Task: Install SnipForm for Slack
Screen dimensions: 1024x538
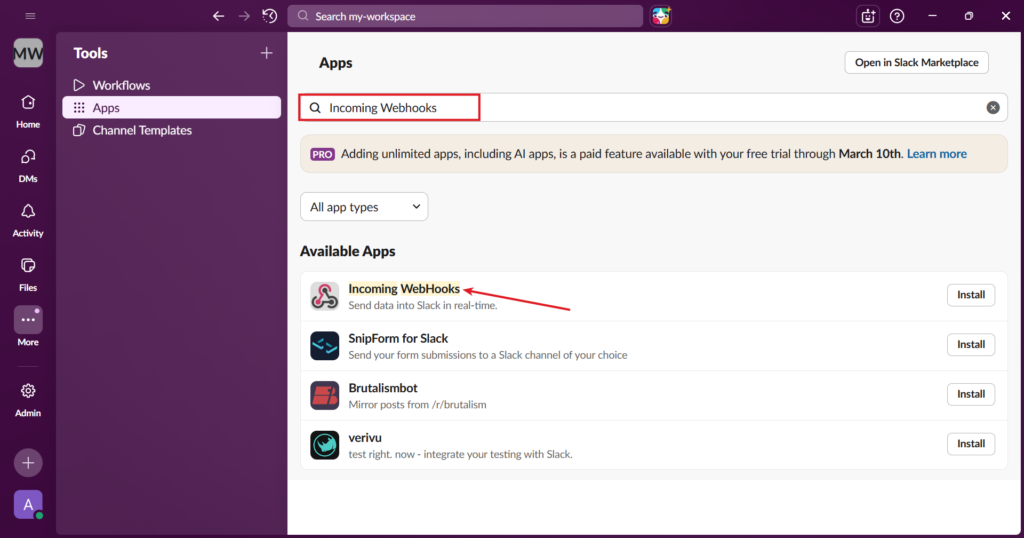Action: (x=970, y=345)
